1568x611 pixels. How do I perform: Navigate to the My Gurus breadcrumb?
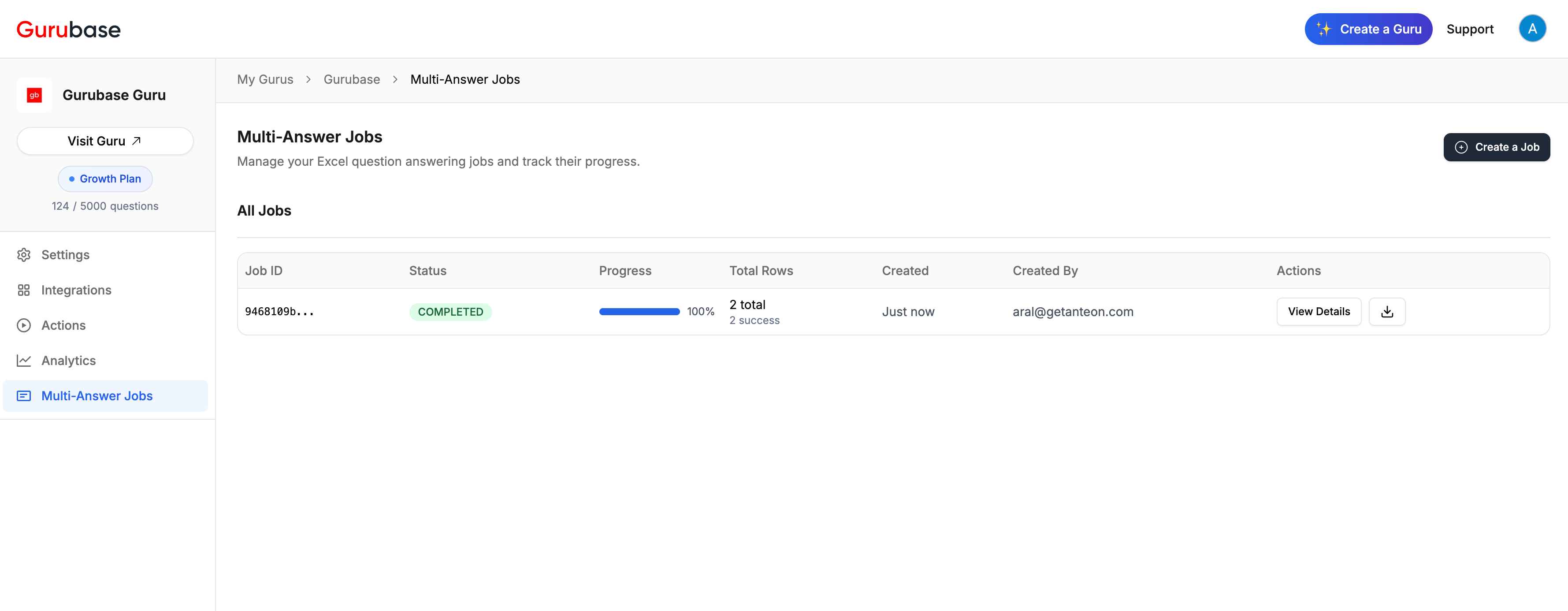[x=265, y=79]
